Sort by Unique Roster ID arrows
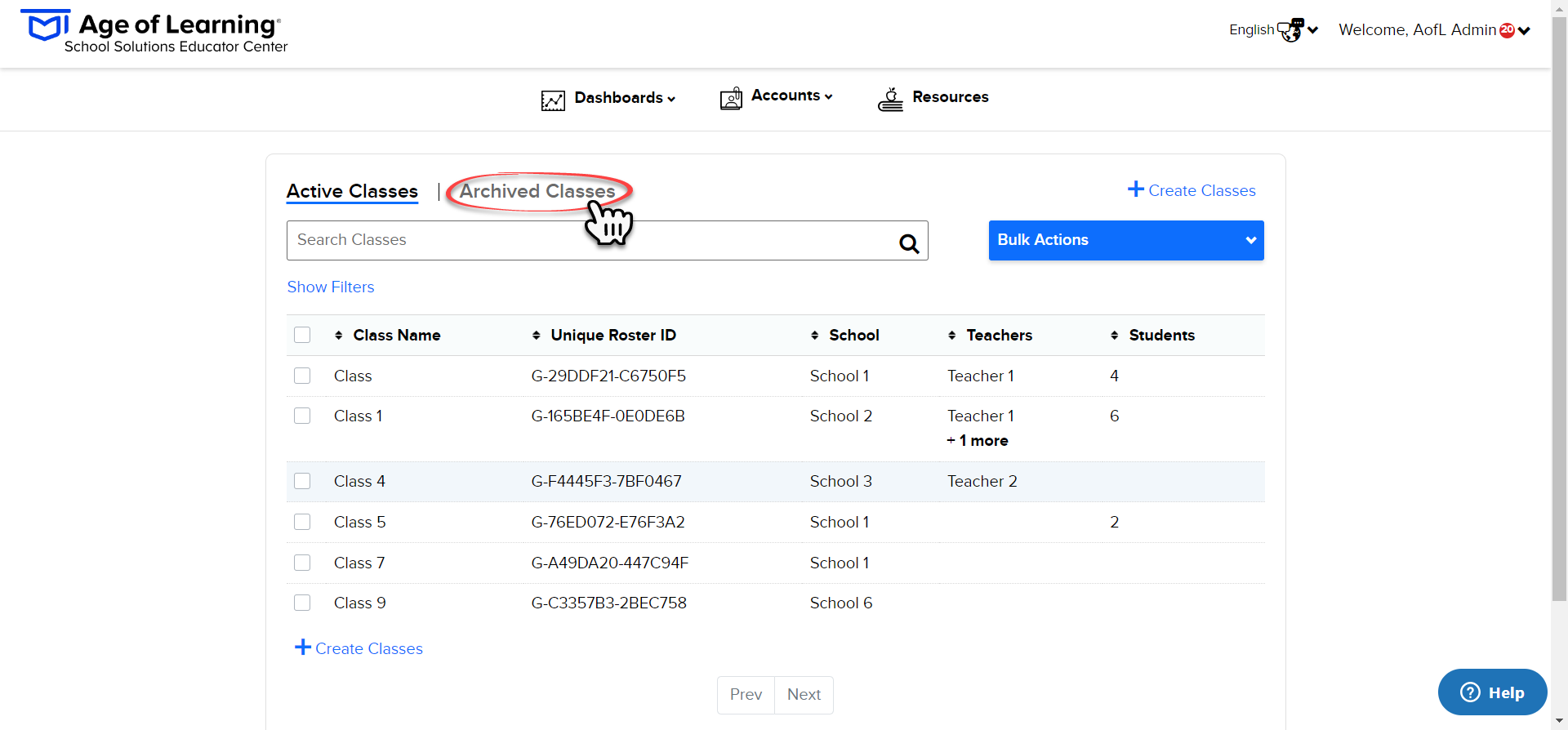 537,335
